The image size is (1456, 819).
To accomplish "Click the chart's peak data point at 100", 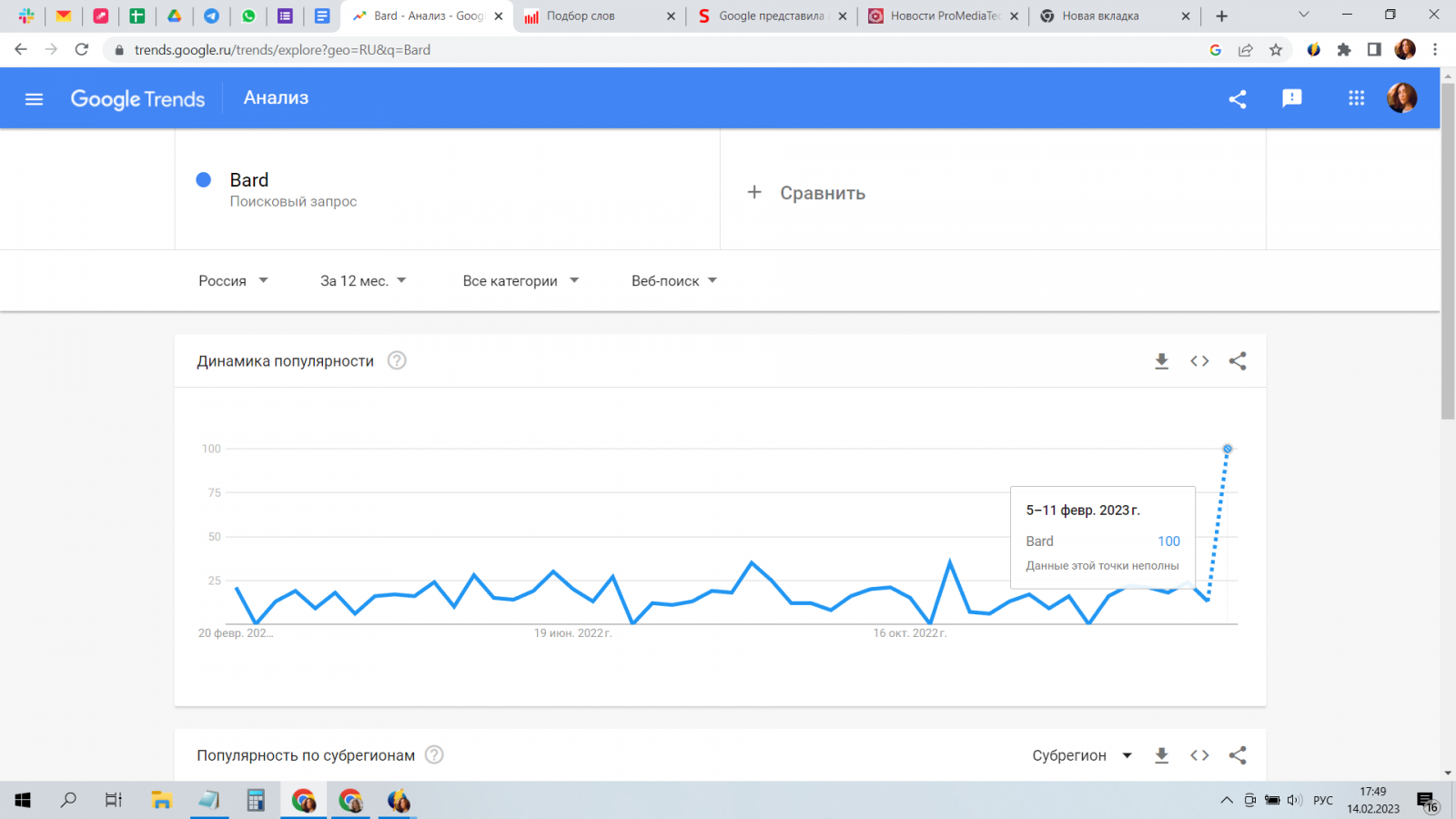I will [1228, 449].
